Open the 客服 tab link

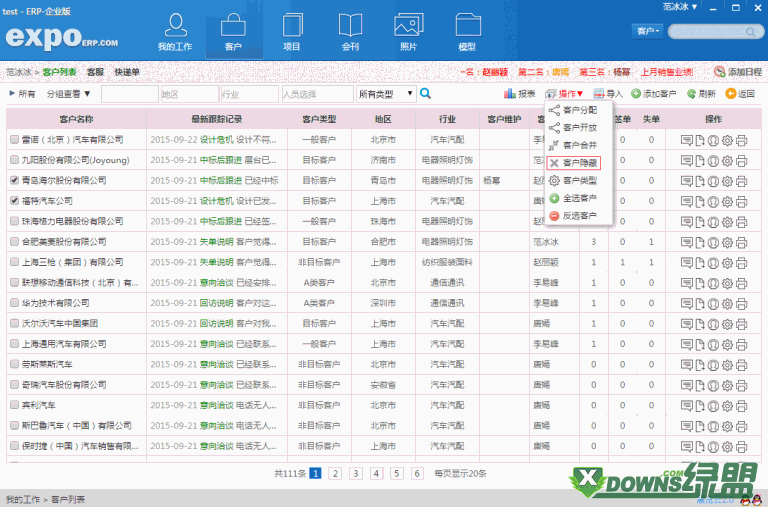pos(96,72)
